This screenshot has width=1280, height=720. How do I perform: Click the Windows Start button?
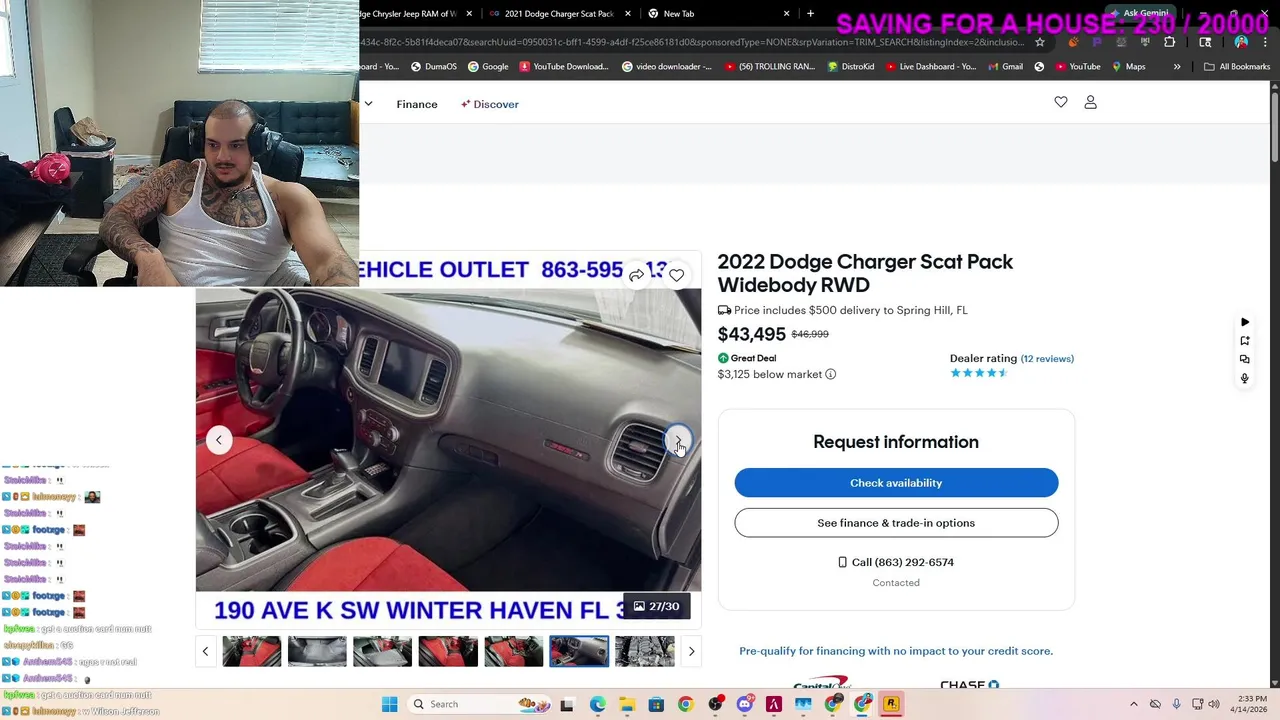click(390, 704)
